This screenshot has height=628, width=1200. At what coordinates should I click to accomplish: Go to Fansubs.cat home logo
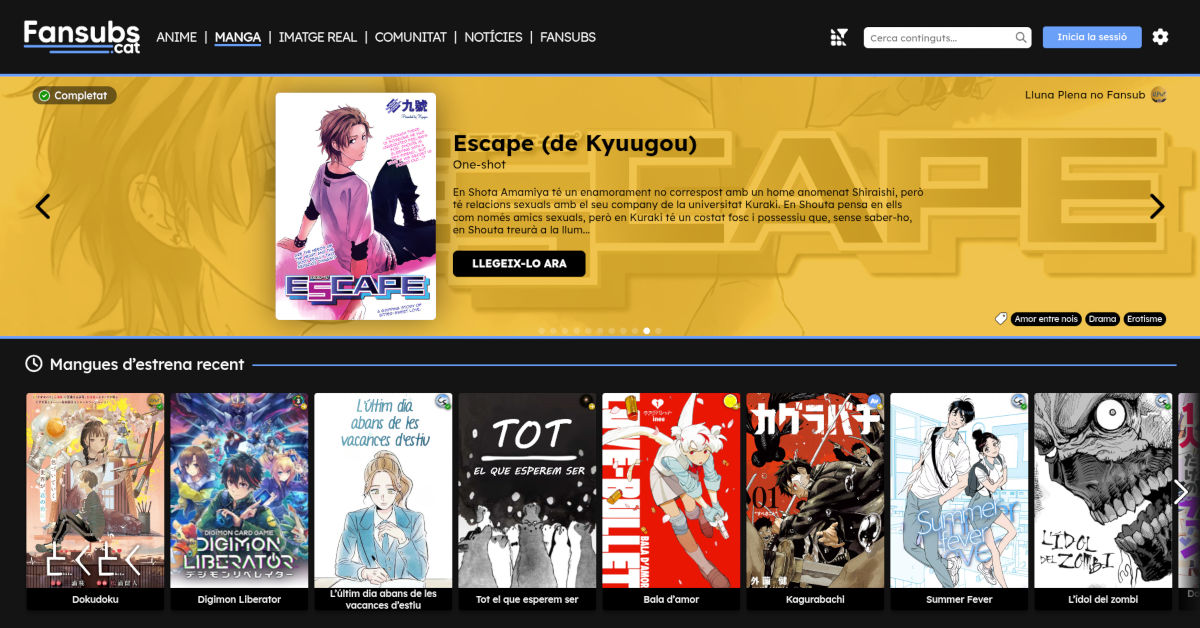tap(82, 36)
